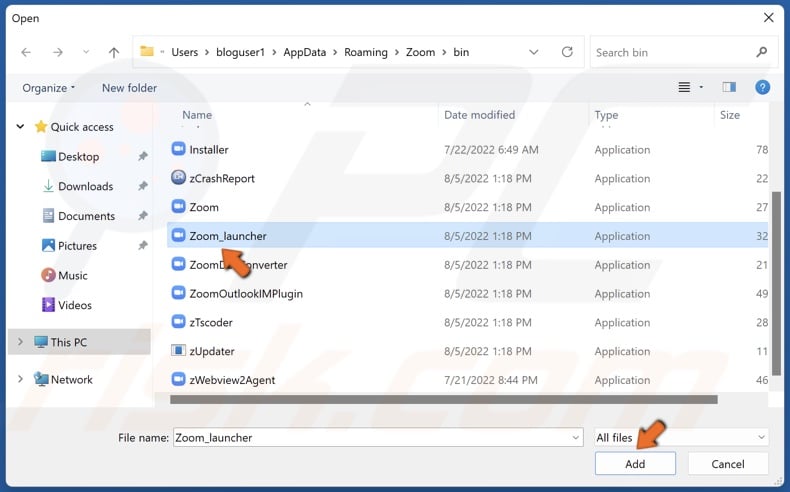Viewport: 790px width, 492px height.
Task: Click the Add button
Action: (x=635, y=464)
